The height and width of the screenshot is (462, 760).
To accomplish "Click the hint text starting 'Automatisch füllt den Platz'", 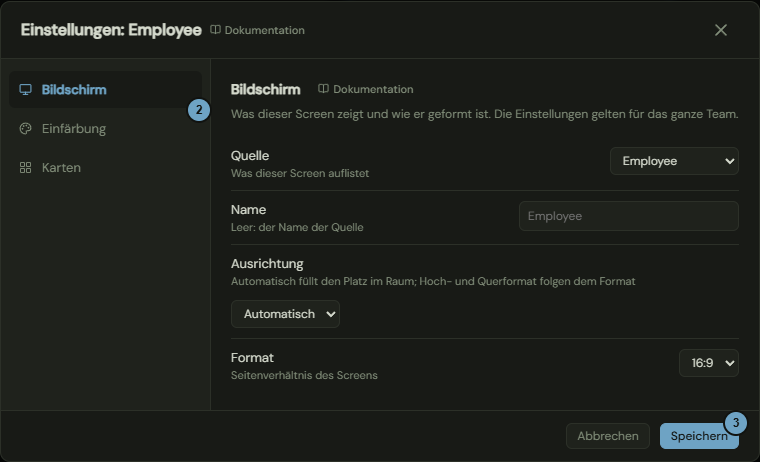I will point(433,281).
